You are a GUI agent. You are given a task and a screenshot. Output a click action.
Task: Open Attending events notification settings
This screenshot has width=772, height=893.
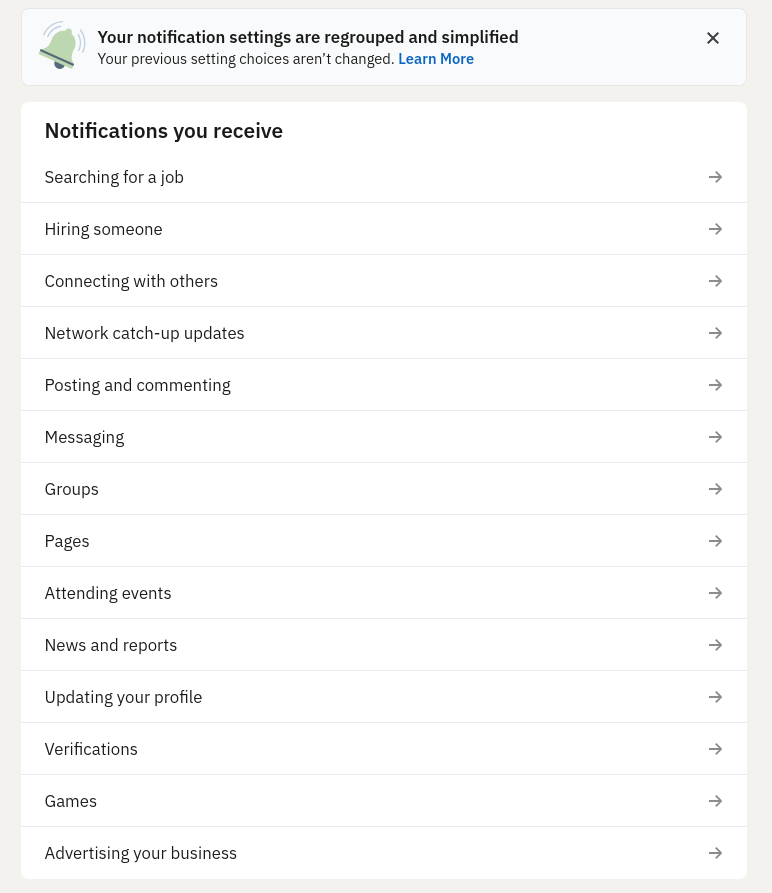[x=715, y=593]
